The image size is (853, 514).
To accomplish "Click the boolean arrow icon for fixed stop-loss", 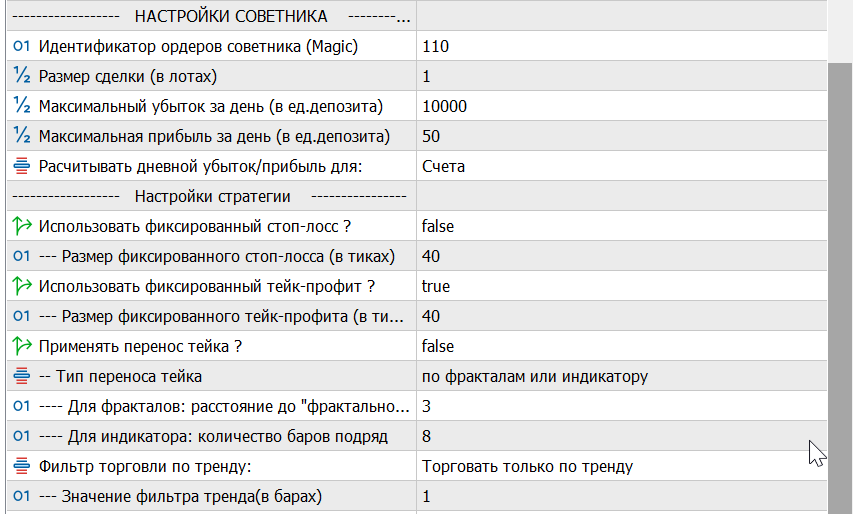I will click(22, 226).
